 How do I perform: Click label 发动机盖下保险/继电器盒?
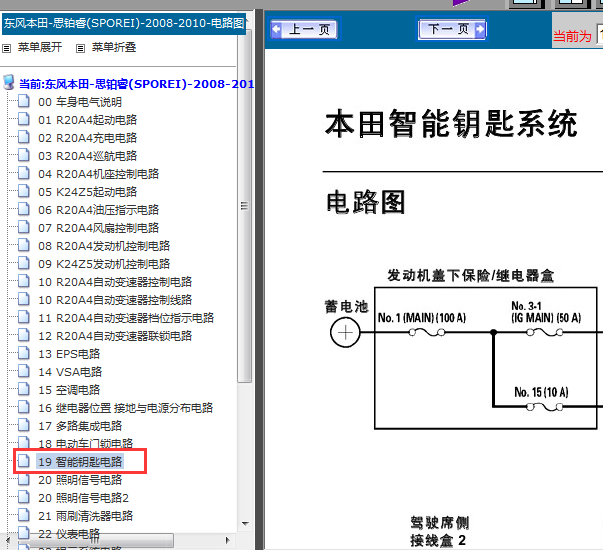click(x=470, y=276)
